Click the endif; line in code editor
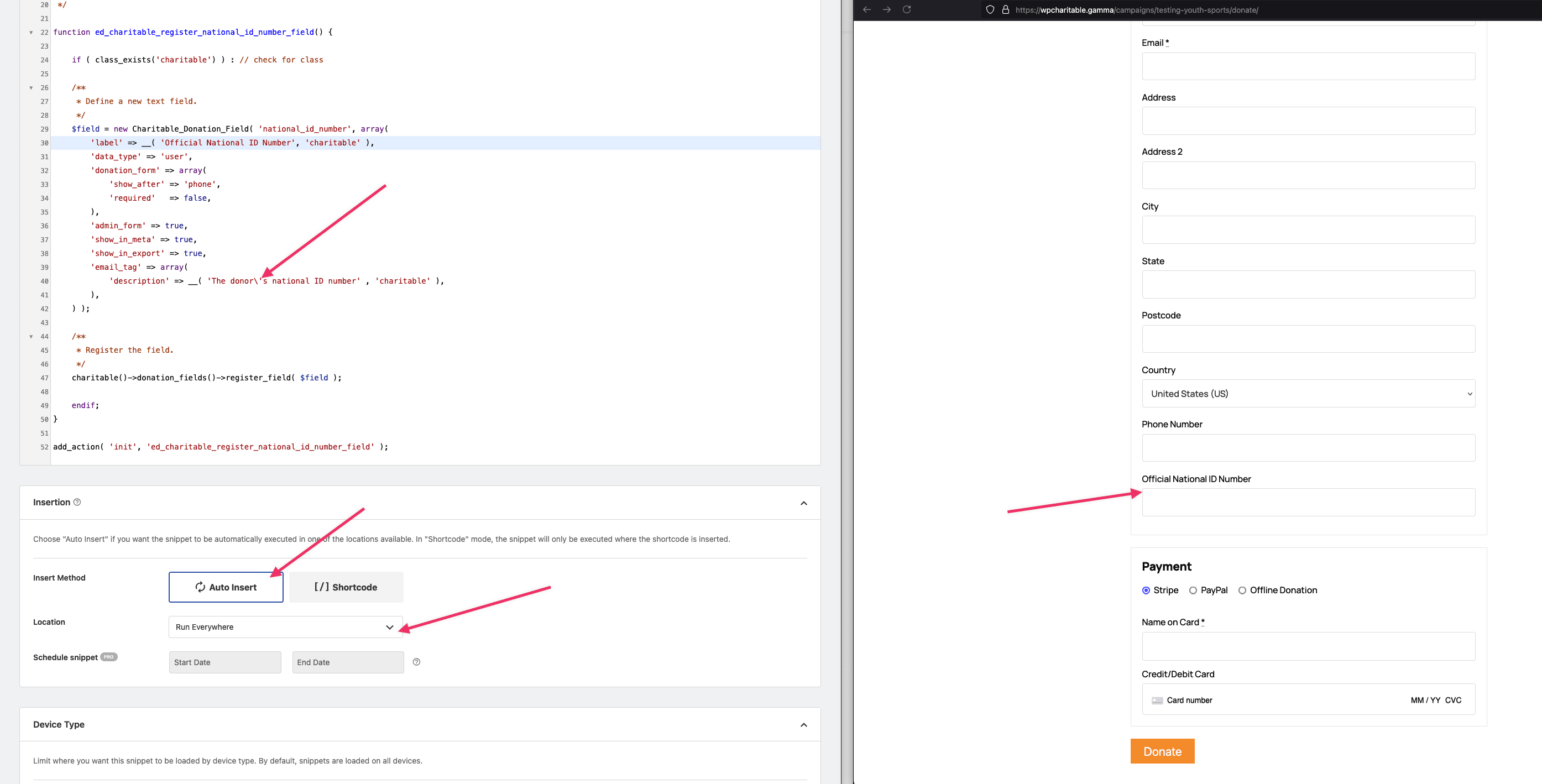Screen dimensions: 1542x784 [86, 406]
